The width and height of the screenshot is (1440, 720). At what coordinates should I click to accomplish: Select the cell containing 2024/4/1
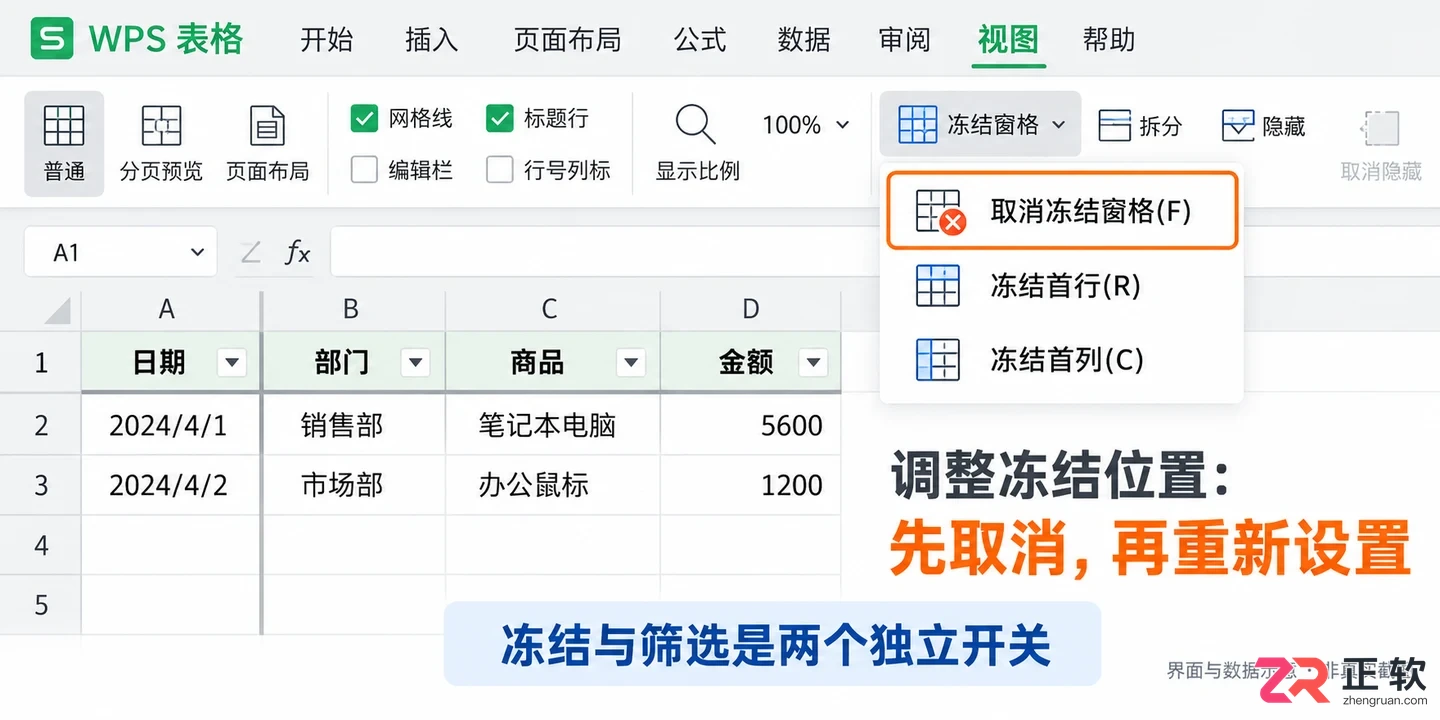coord(171,425)
